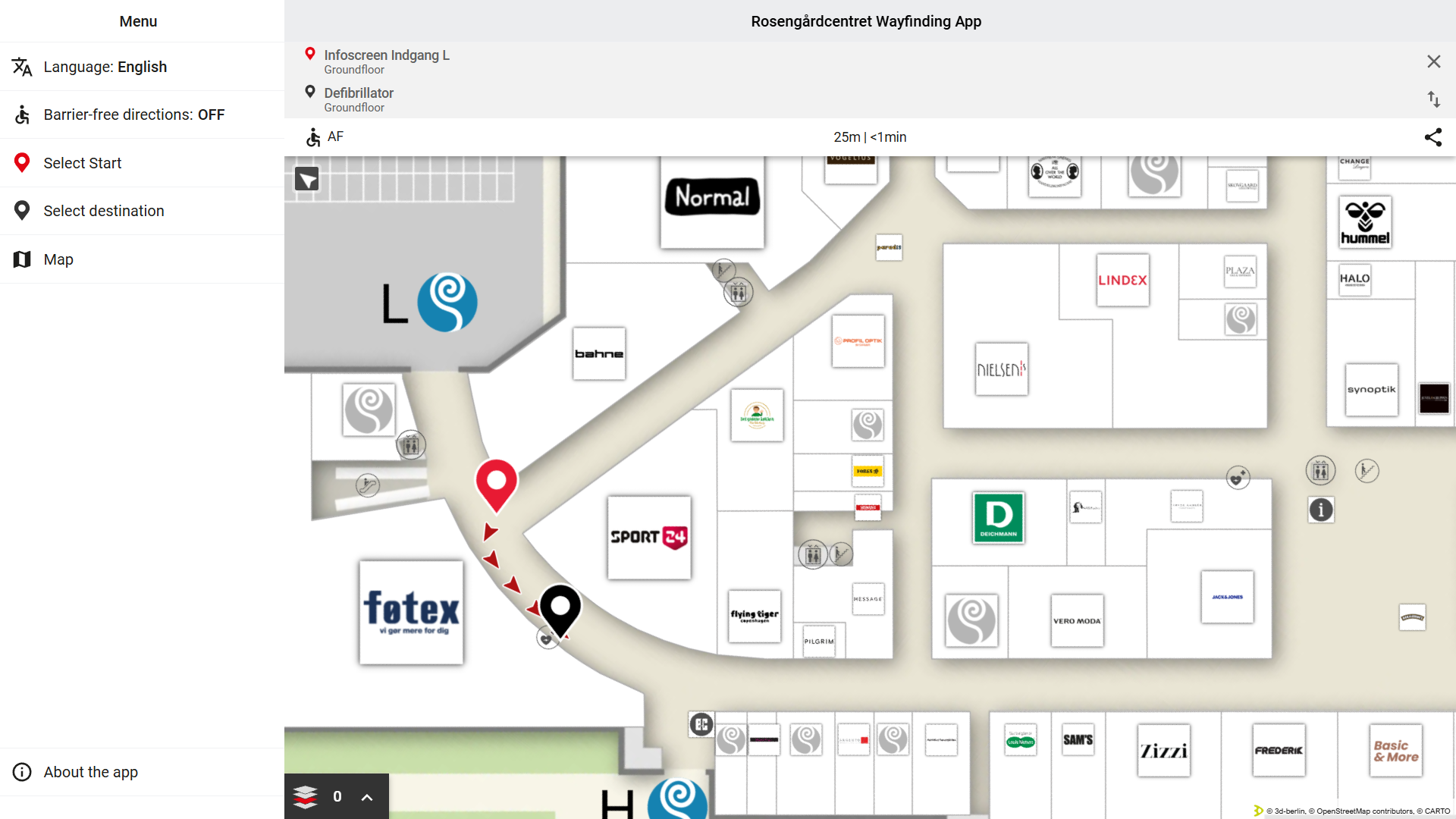Viewport: 1456px width, 819px height.
Task: Select the Deichmann store logo
Action: tap(998, 518)
